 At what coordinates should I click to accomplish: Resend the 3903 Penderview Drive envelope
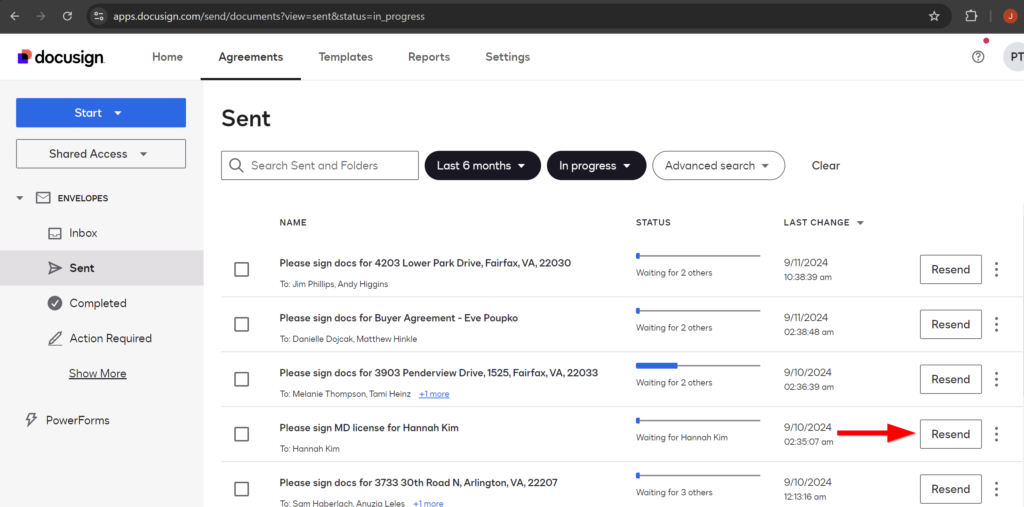950,379
